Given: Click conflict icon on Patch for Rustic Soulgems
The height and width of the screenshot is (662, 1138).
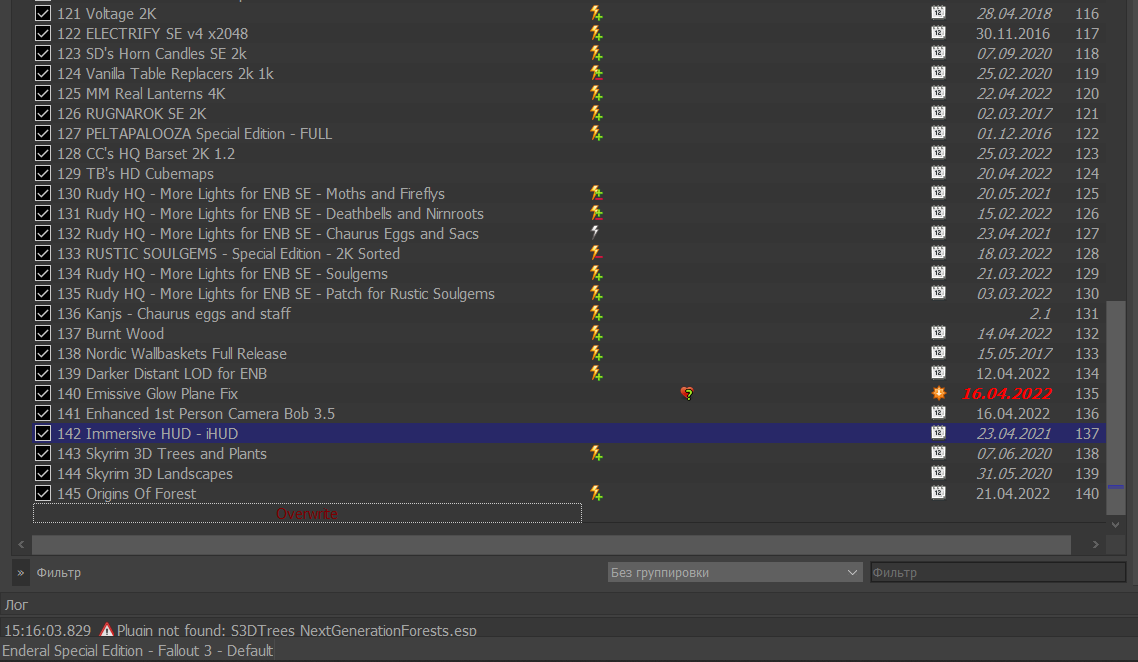Looking at the screenshot, I should [x=596, y=293].
